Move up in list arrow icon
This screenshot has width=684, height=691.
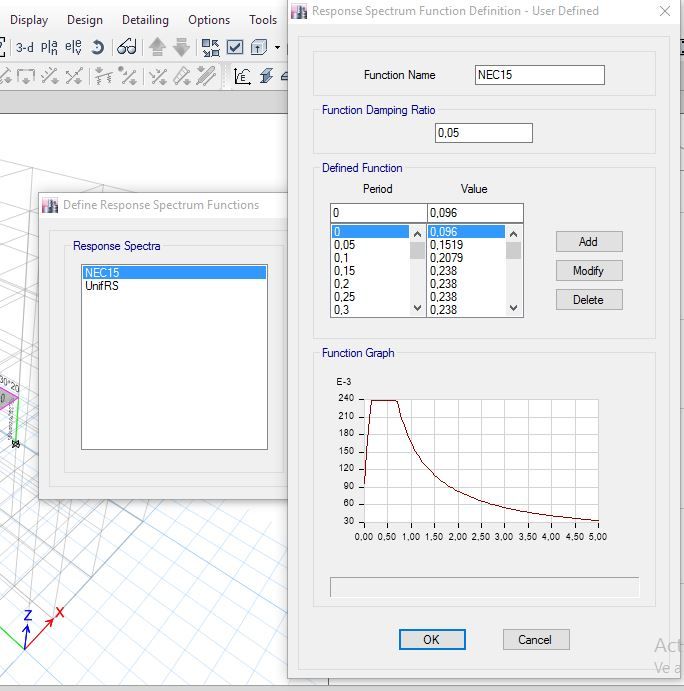[157, 47]
